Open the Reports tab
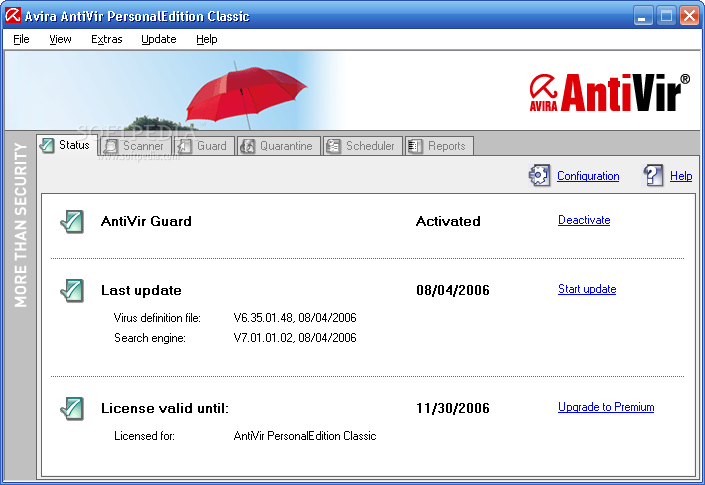This screenshot has height=485, width=705. (438, 146)
